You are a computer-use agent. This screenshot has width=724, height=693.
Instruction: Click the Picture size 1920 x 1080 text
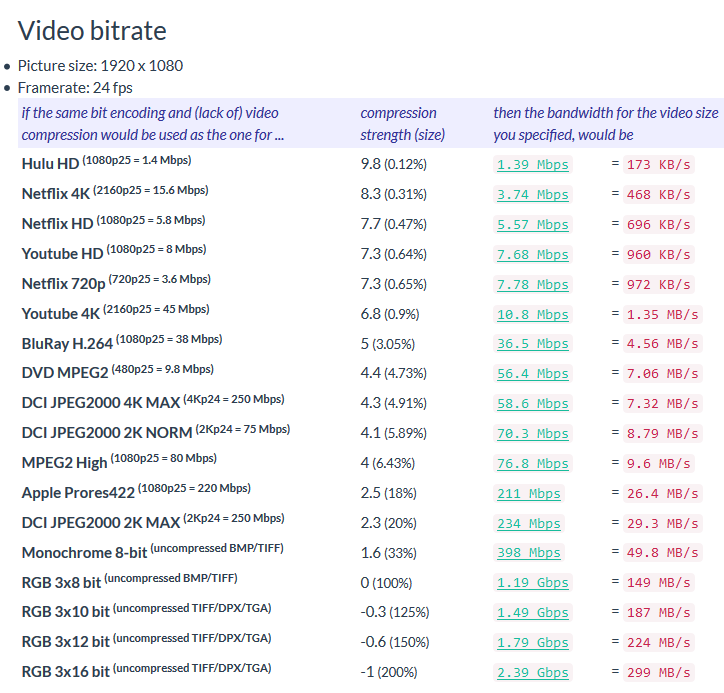(100, 66)
